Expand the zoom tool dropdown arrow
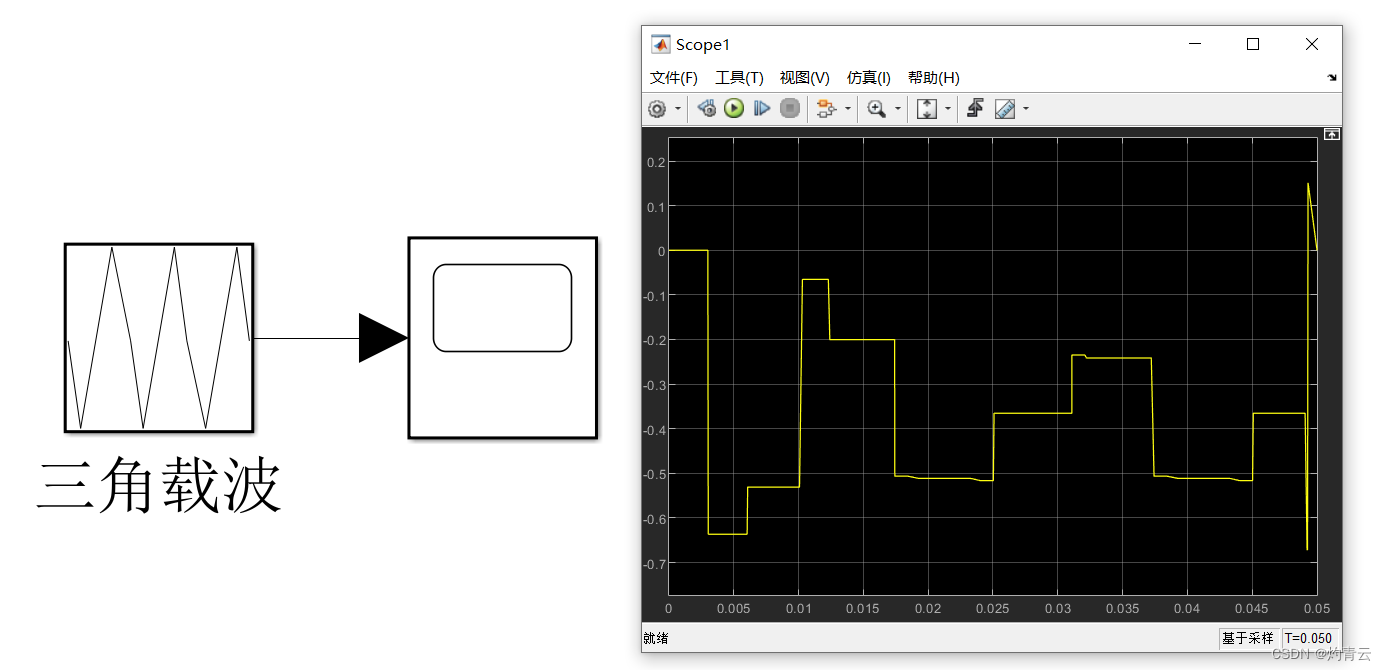1386x670 pixels. click(x=898, y=109)
